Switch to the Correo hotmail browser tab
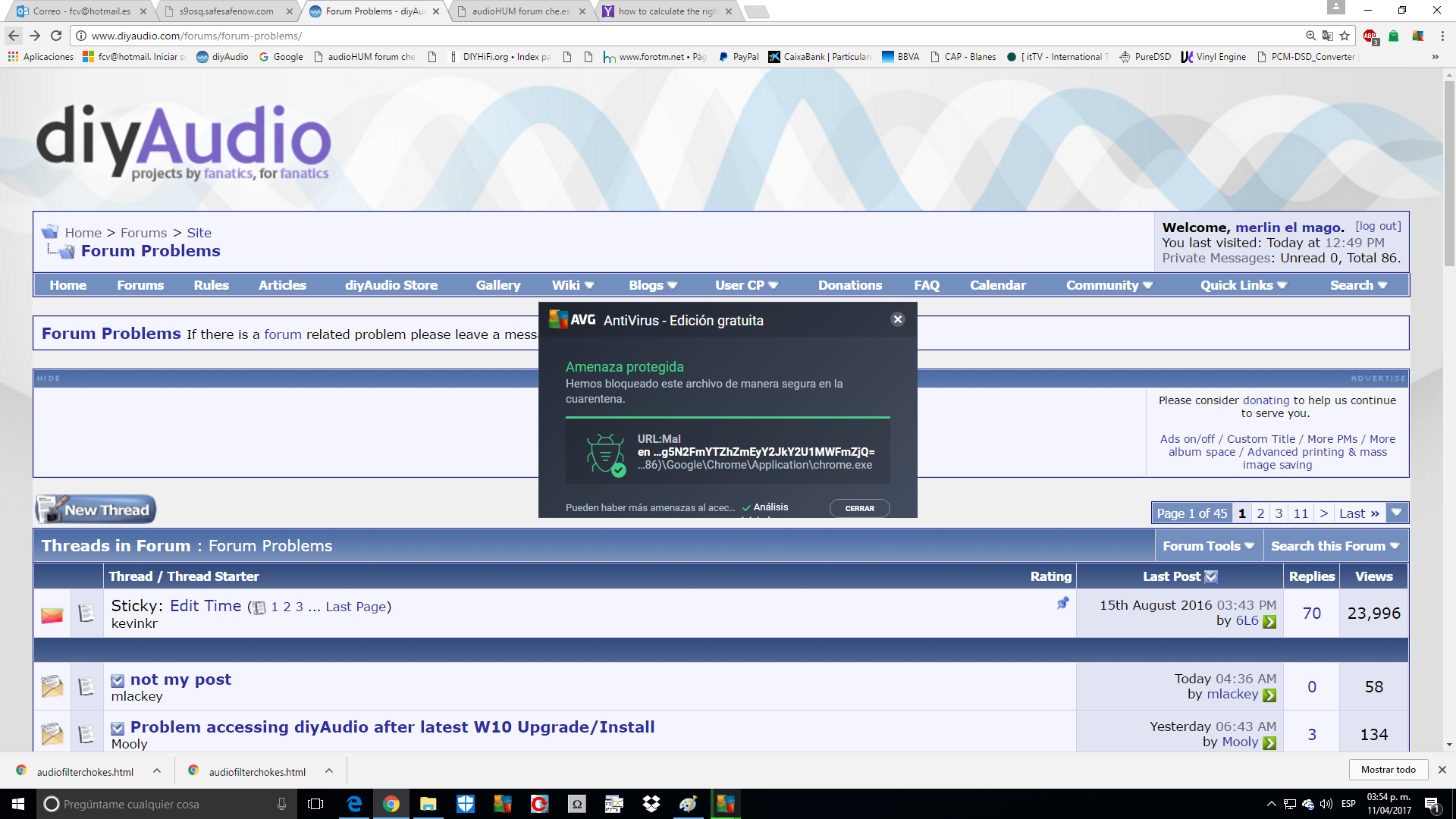The width and height of the screenshot is (1456, 819). click(81, 11)
